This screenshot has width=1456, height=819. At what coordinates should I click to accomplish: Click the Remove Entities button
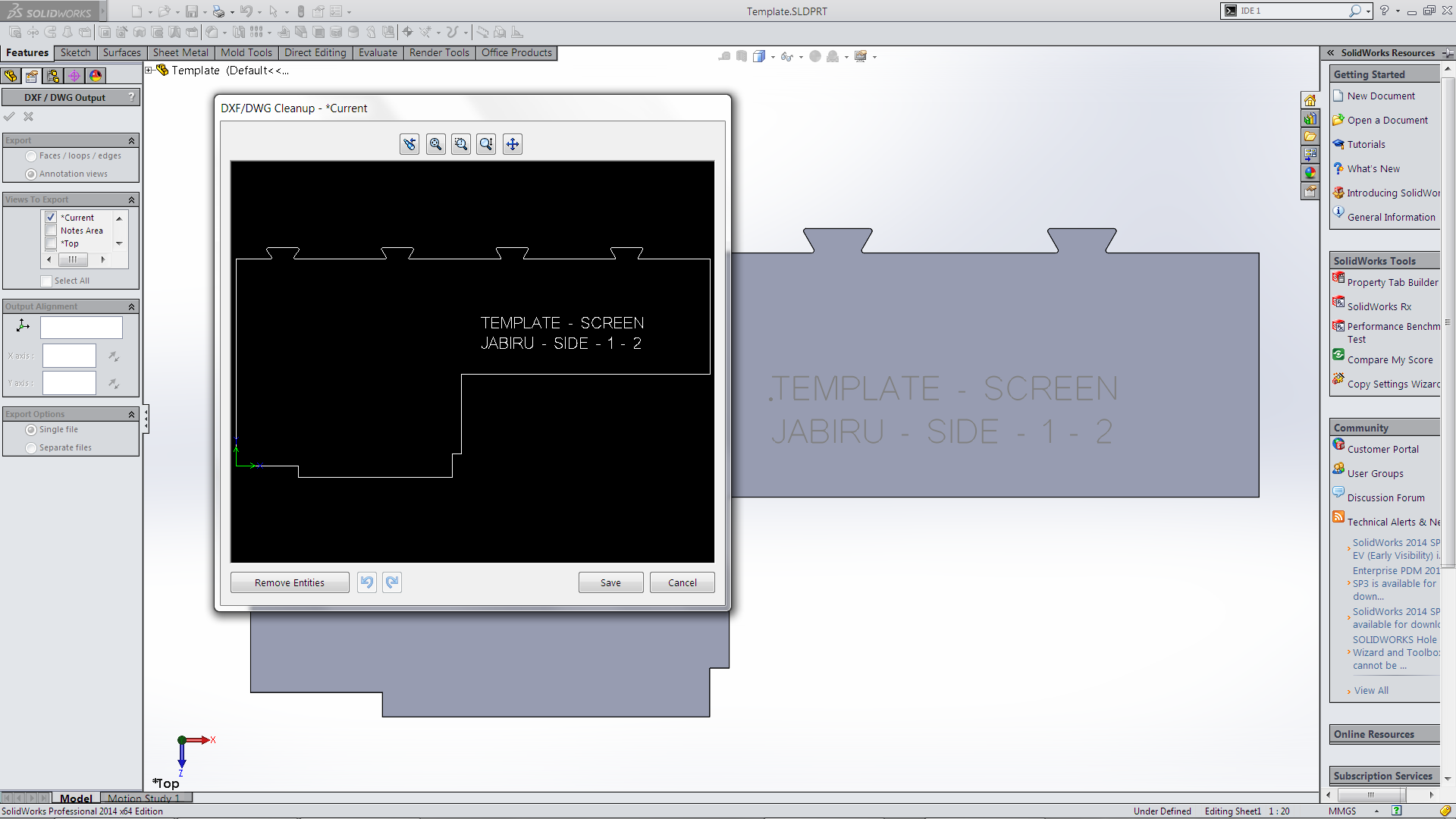pos(290,582)
